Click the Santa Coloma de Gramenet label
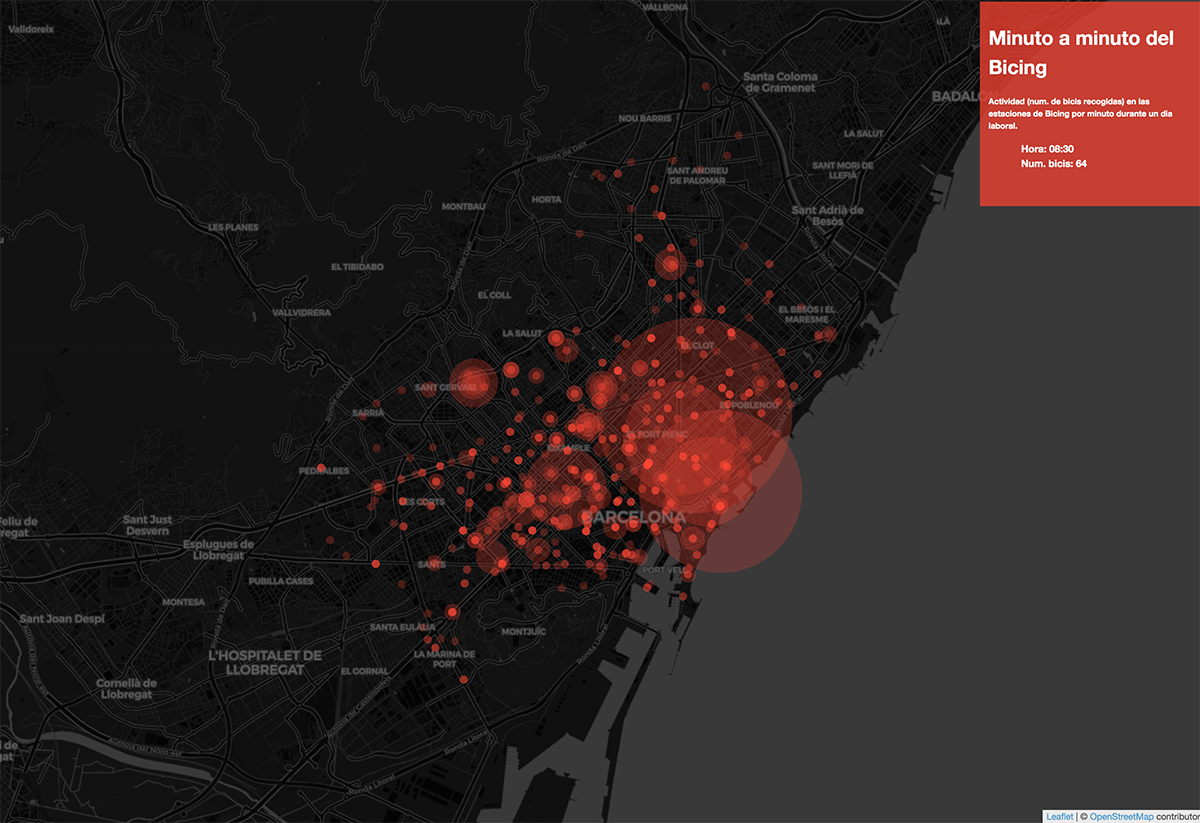 tap(780, 82)
